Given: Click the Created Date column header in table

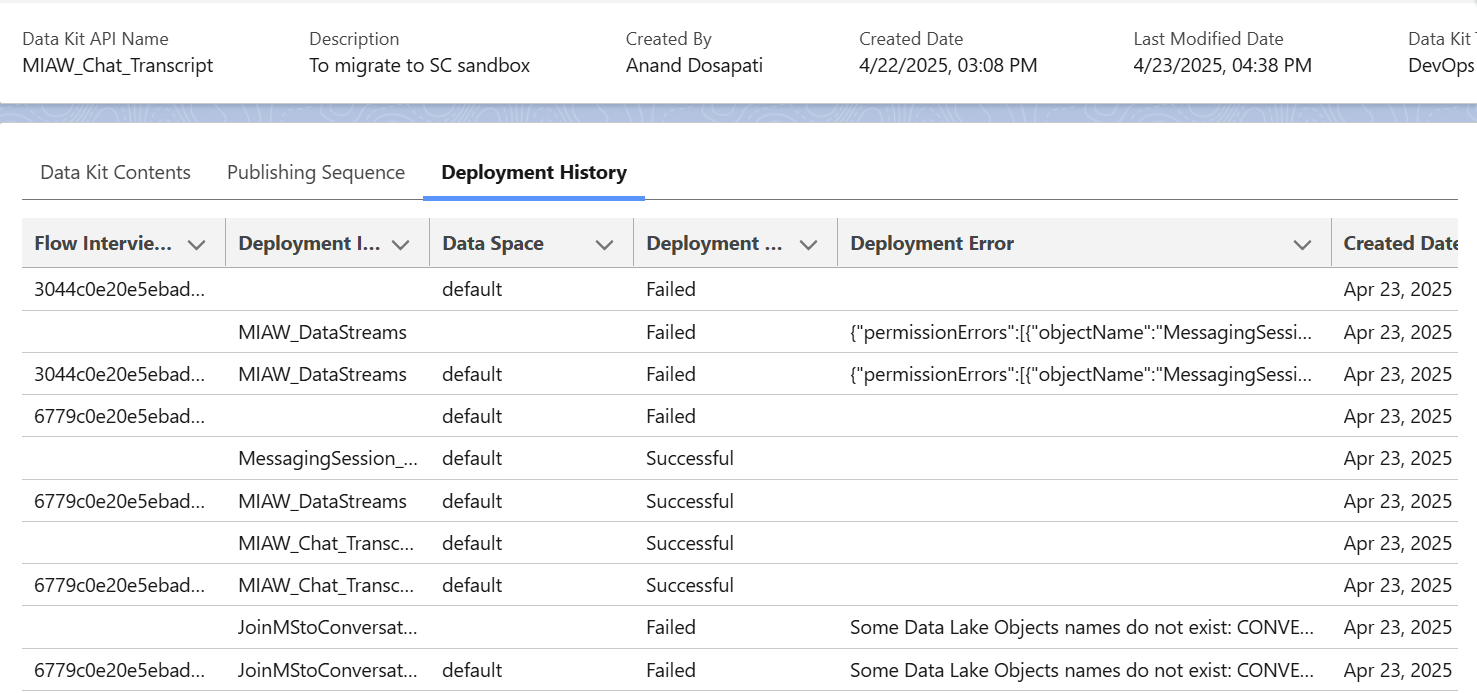Looking at the screenshot, I should pos(1400,243).
